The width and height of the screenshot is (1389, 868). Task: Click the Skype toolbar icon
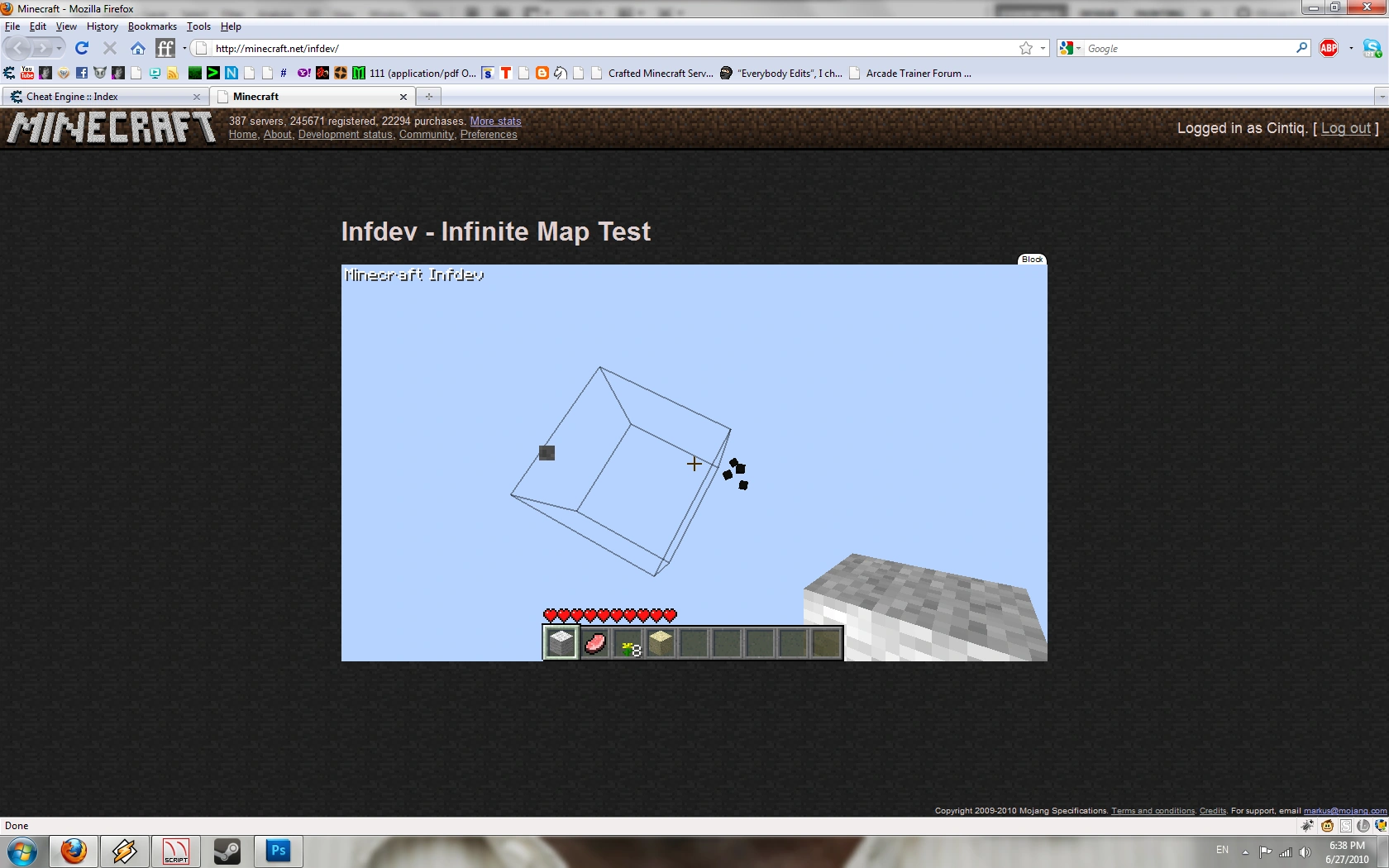(1372, 48)
